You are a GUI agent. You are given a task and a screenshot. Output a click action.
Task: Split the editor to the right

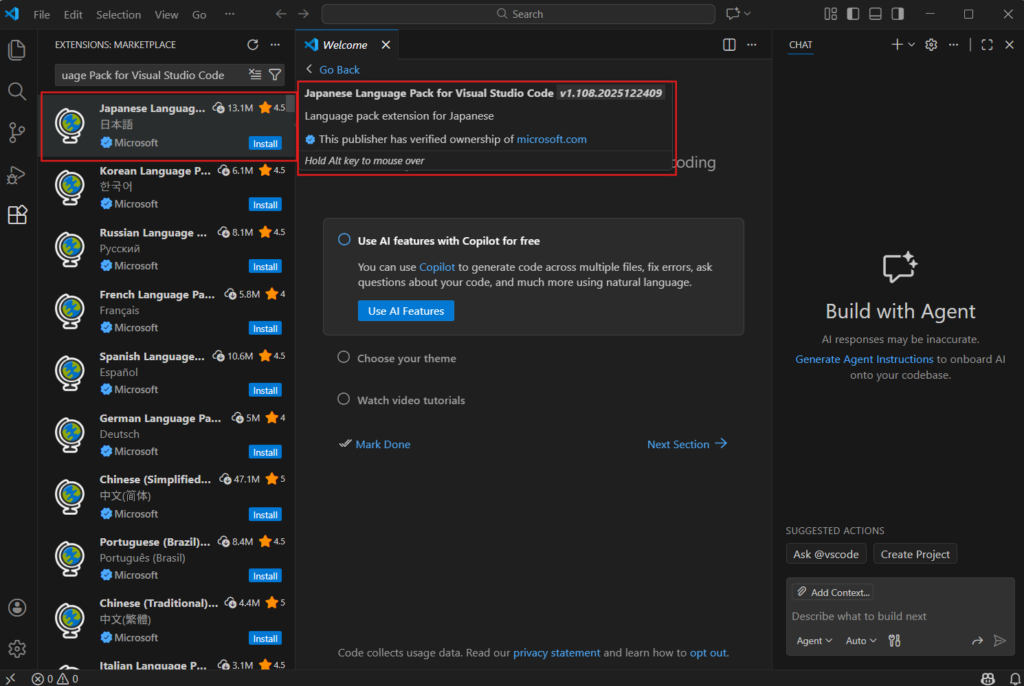pos(730,45)
